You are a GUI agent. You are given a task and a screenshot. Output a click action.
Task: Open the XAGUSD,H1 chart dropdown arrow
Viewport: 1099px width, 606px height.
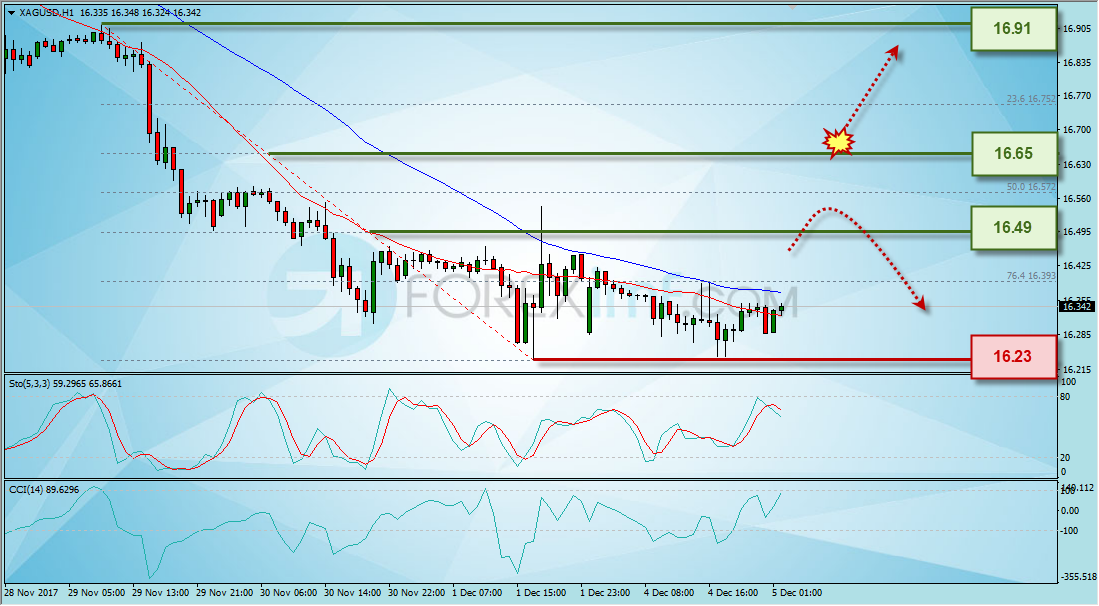(11, 13)
